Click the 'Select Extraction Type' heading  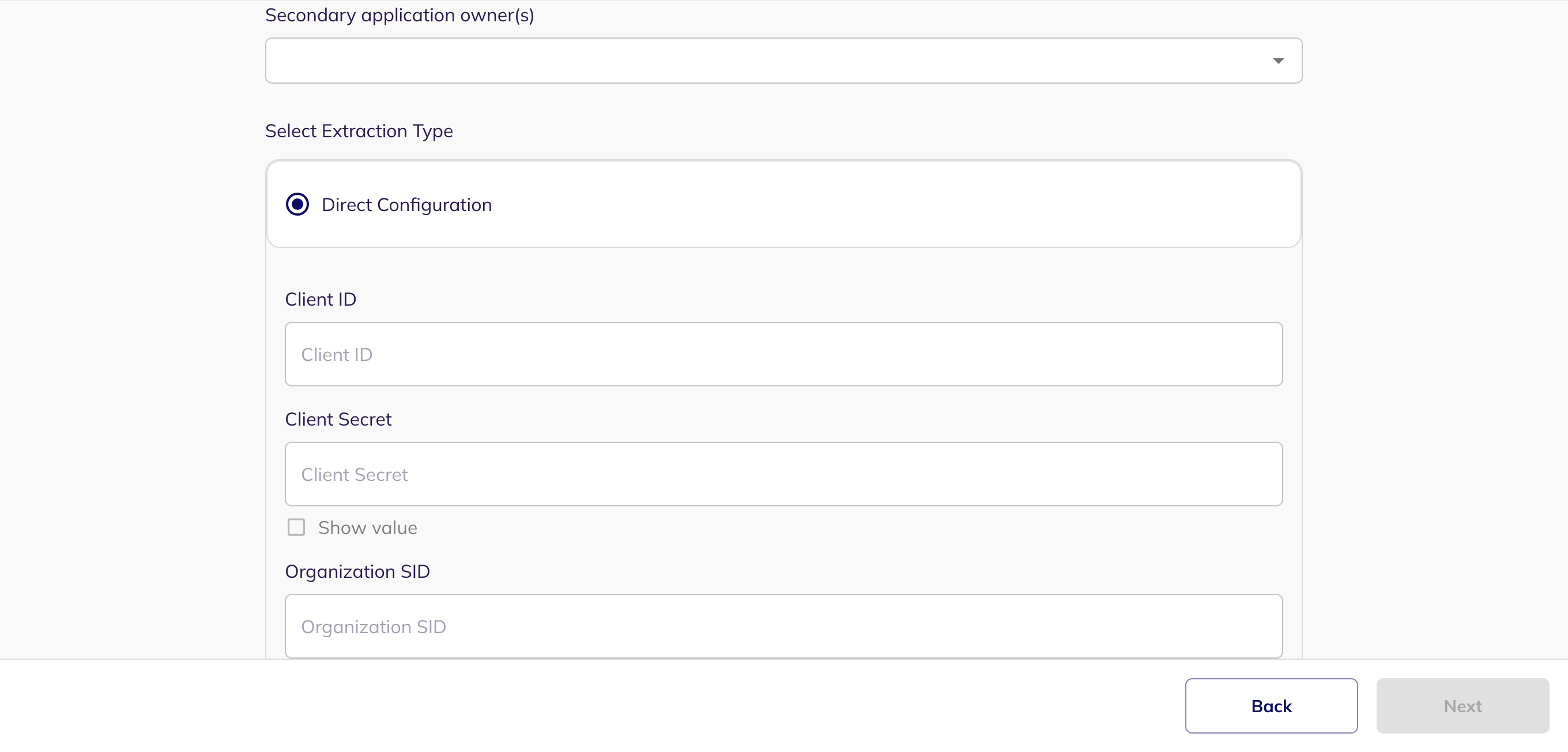[359, 131]
